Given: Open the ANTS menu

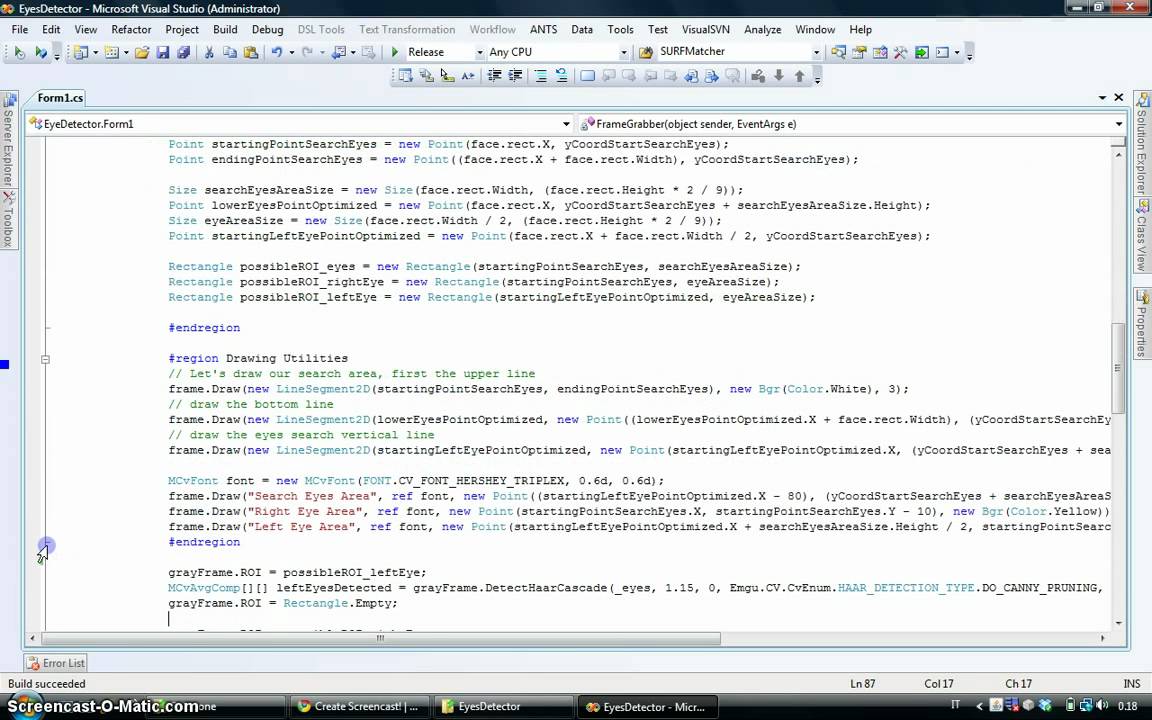Looking at the screenshot, I should tap(543, 29).
